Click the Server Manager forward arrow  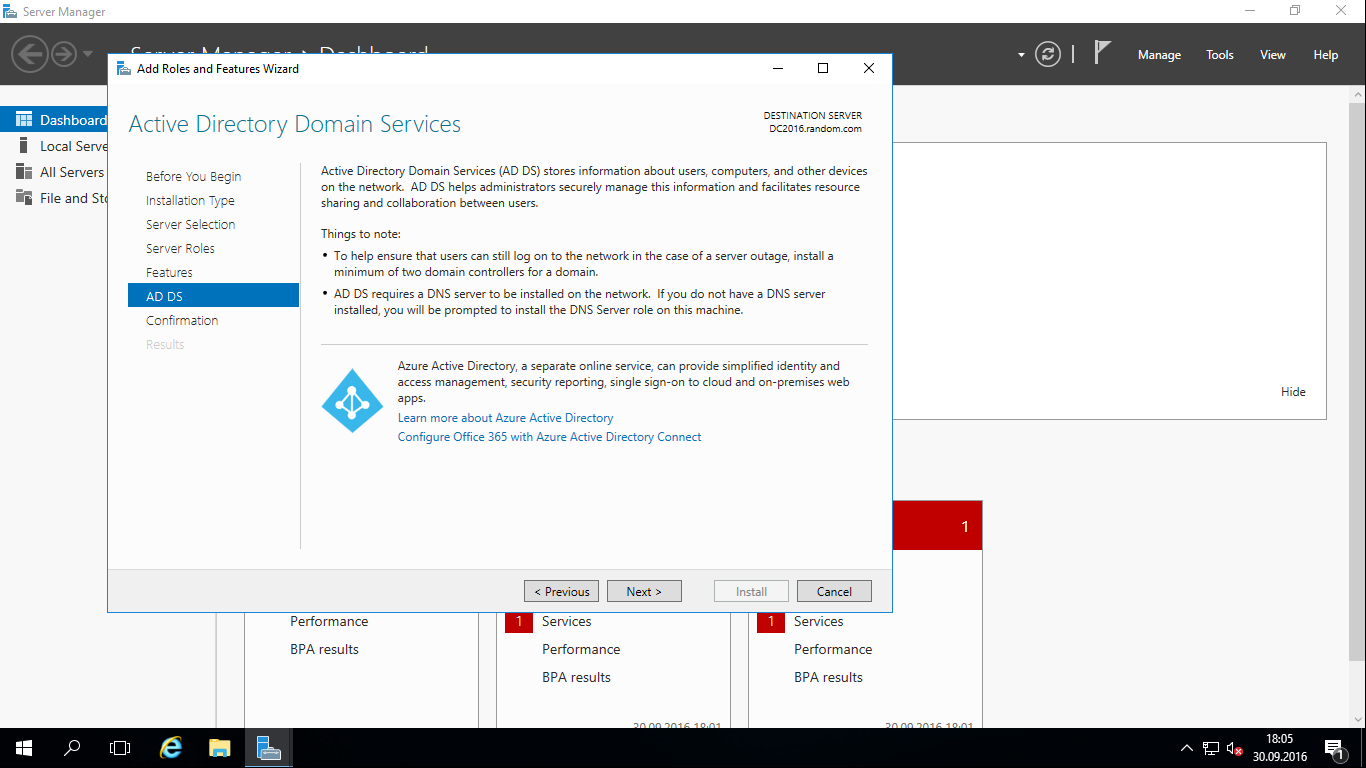(63, 53)
